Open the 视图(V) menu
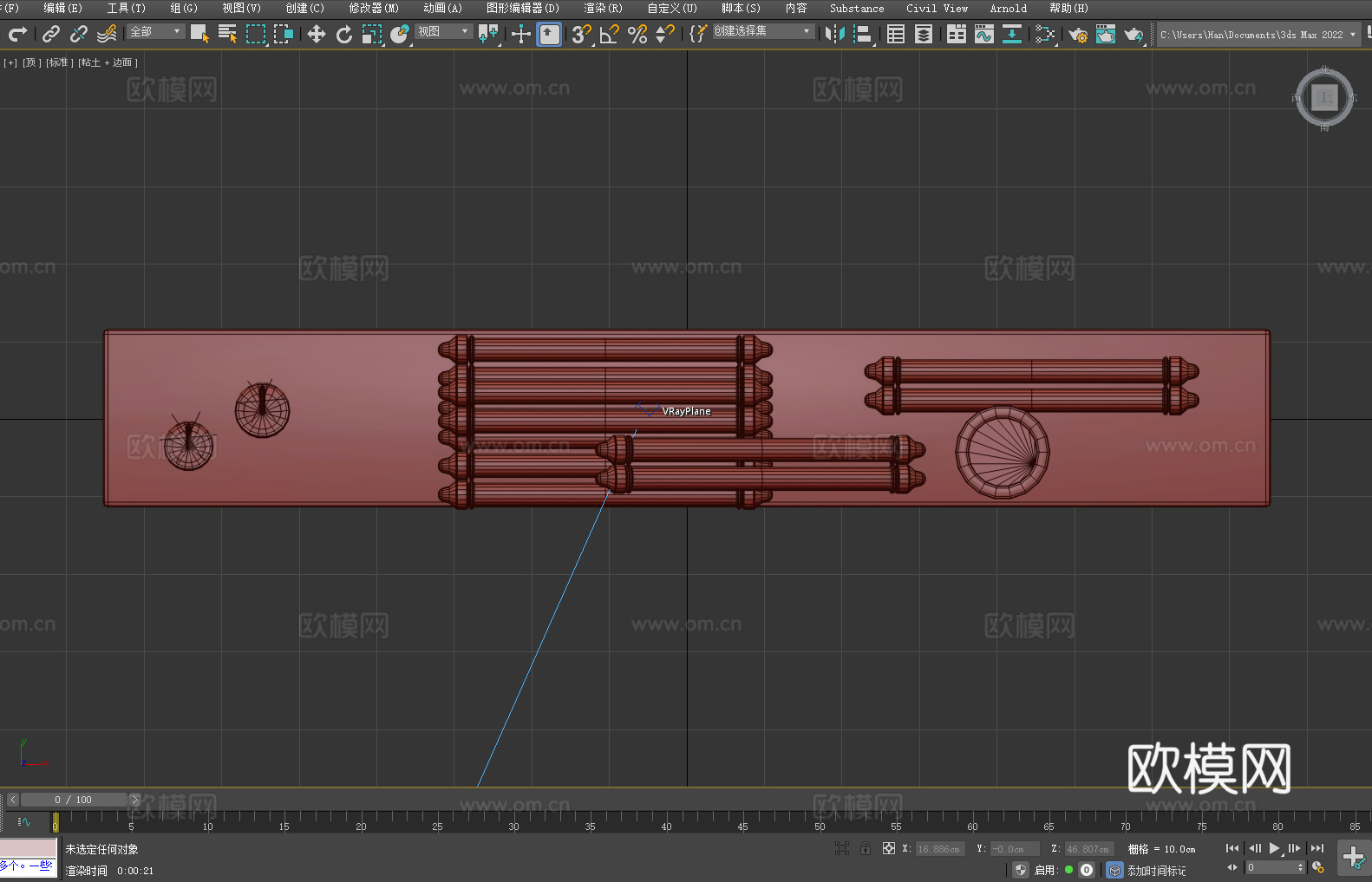This screenshot has height=882, width=1372. 241,8
